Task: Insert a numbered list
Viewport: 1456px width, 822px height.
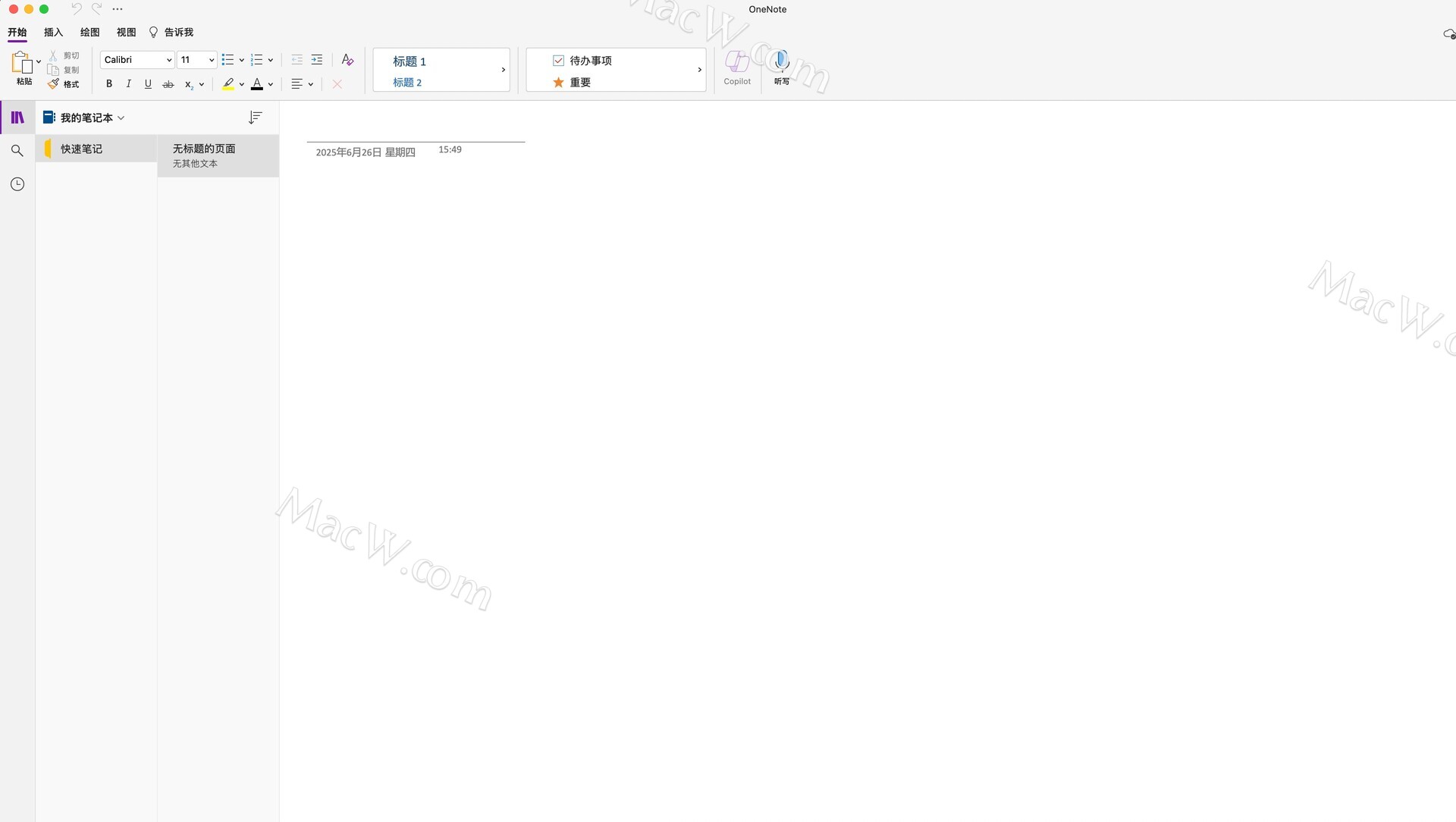Action: 256,60
